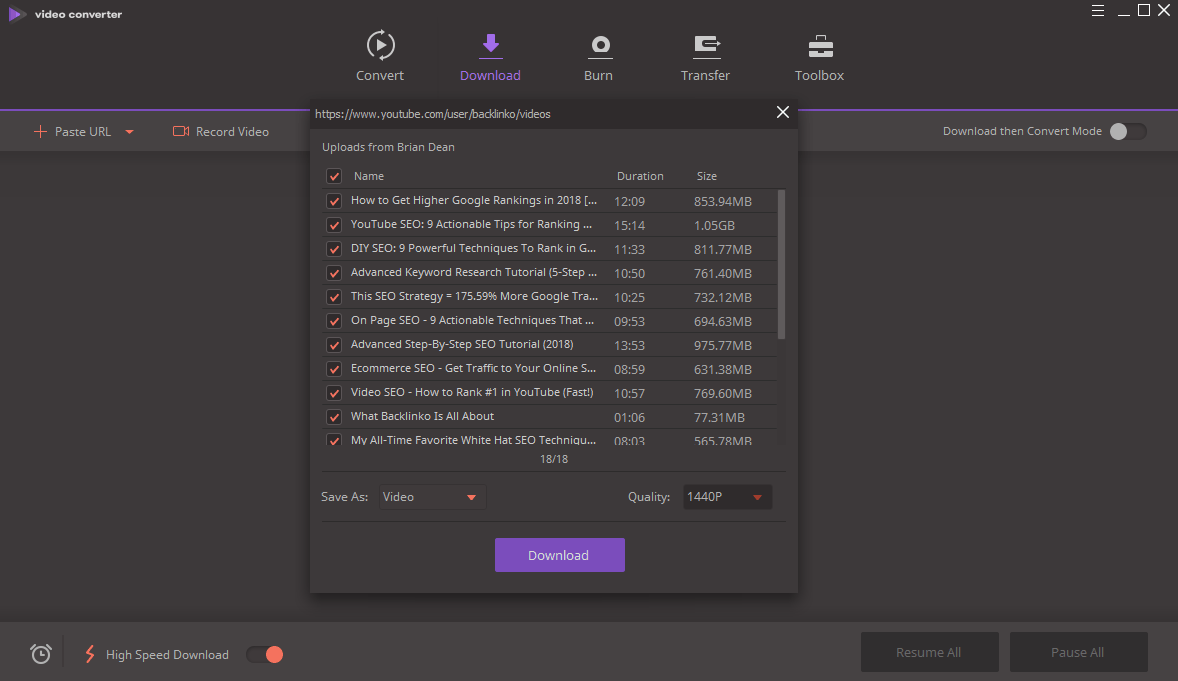1178x681 pixels.
Task: Click the 853.94MB size value
Action: coord(723,201)
